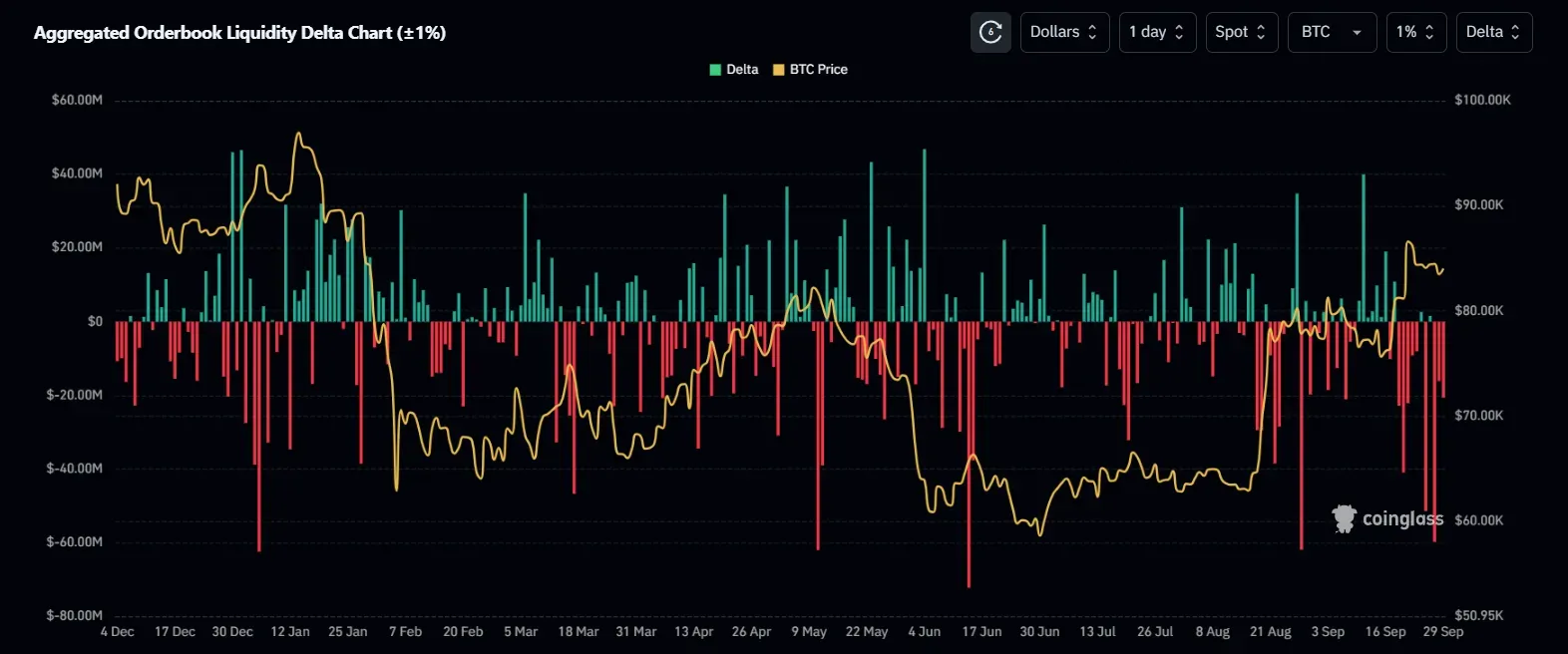Click the $40.00M left axis label
1568x654 pixels.
coord(77,173)
